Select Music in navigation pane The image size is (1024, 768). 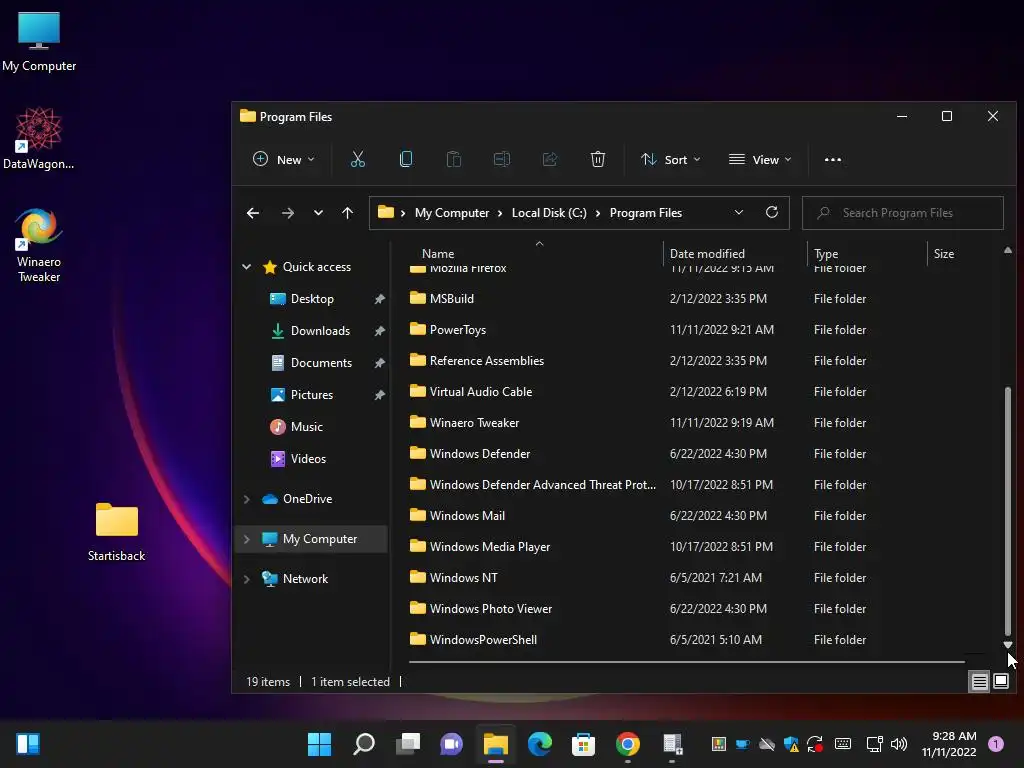(306, 426)
